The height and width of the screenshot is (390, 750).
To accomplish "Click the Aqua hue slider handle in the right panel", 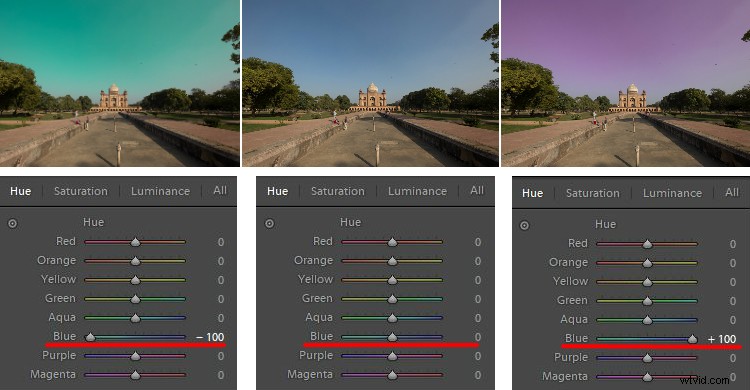I will click(x=647, y=320).
